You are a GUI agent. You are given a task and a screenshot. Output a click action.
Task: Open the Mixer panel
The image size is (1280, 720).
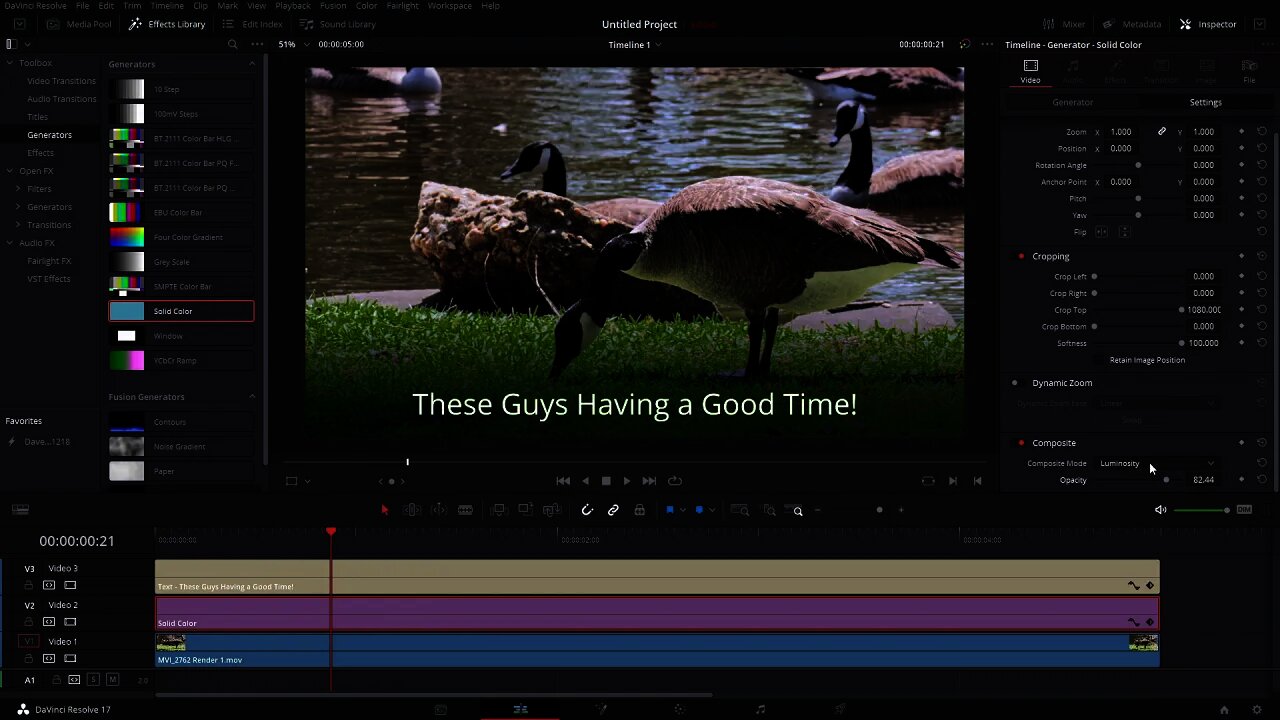pyautogui.click(x=1064, y=24)
